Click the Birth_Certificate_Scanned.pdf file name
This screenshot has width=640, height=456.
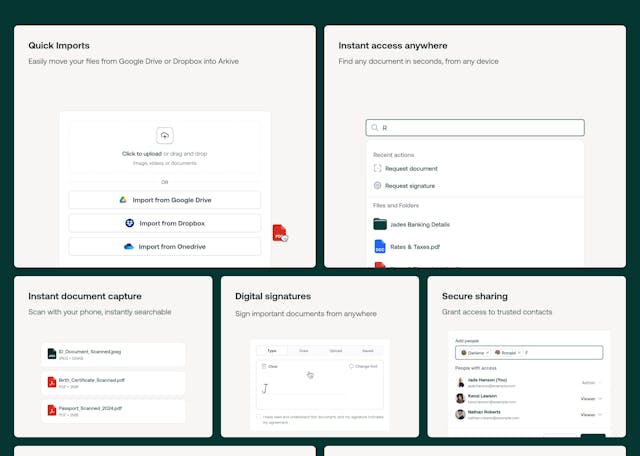point(91,380)
